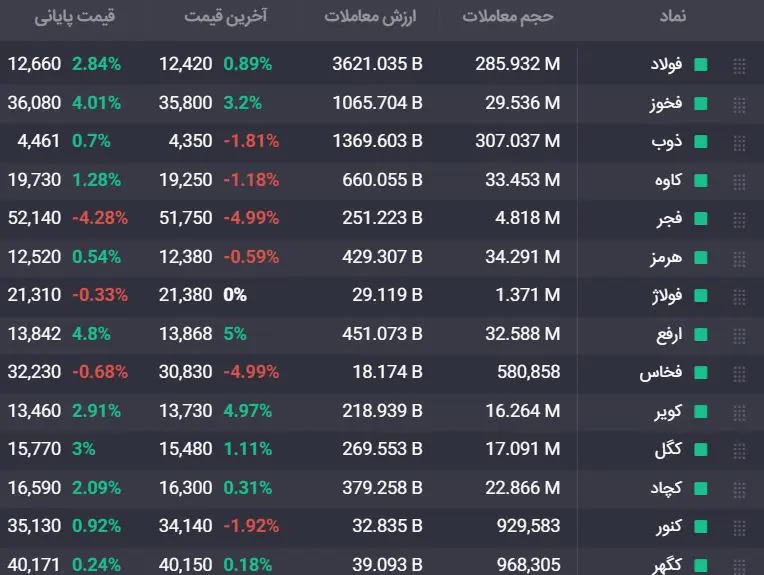Sort by the قیمت پایانی column header

click(x=75, y=17)
